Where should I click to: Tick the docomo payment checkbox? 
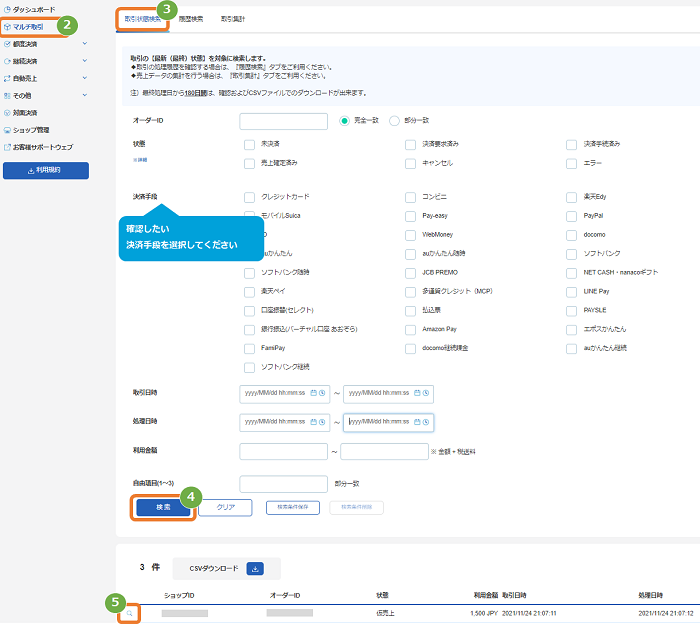[571, 235]
